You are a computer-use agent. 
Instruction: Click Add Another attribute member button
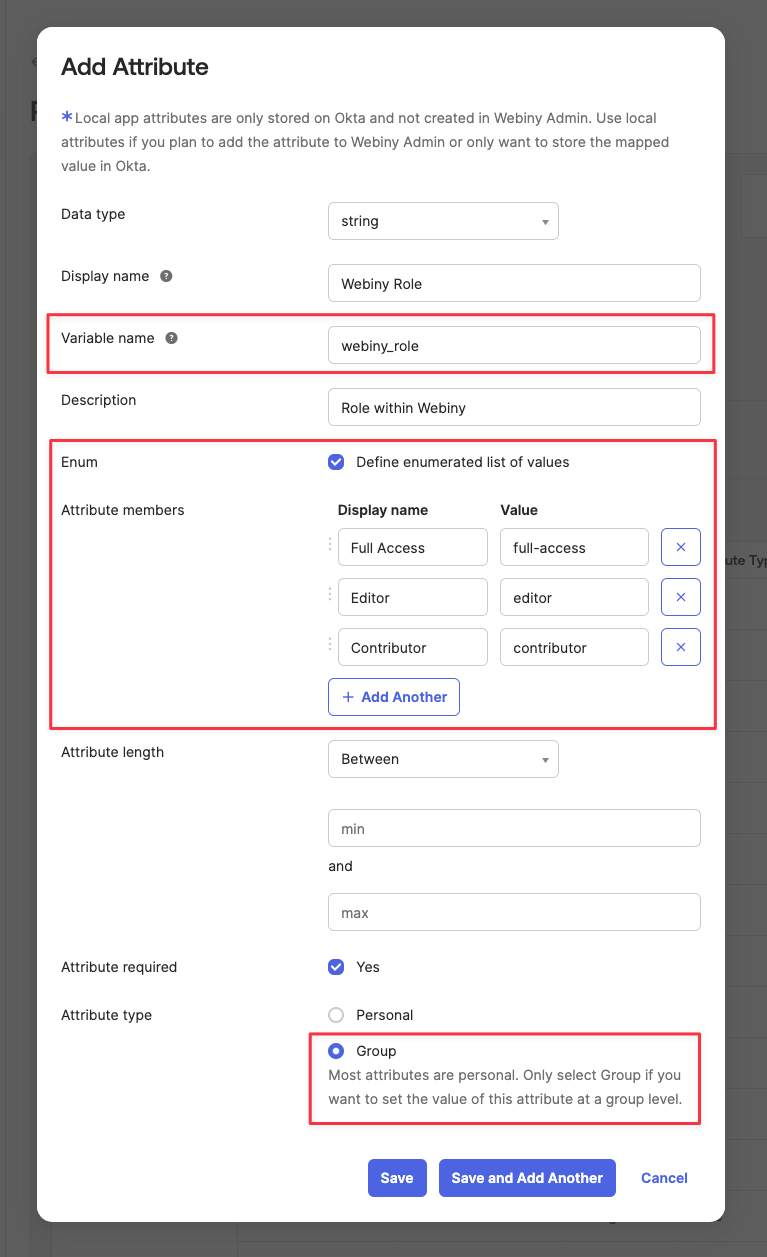394,697
